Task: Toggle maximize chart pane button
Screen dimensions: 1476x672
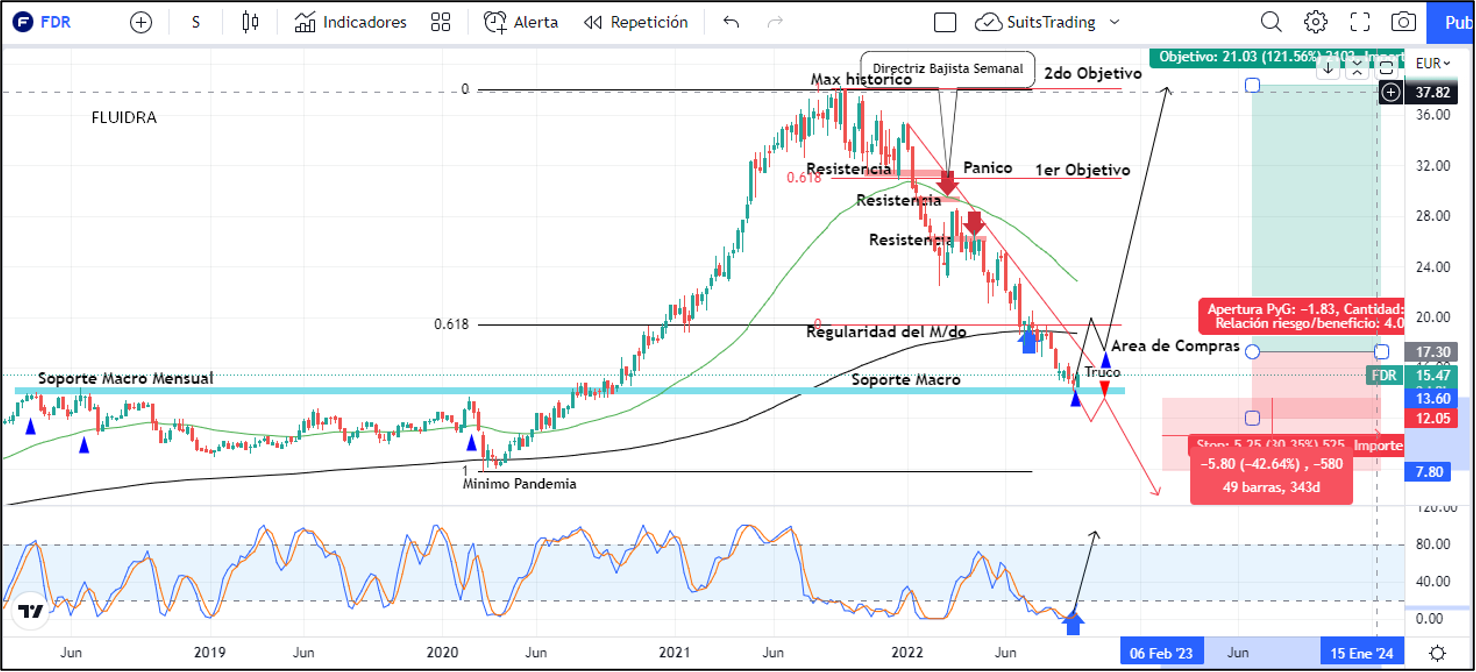Action: [1386, 68]
